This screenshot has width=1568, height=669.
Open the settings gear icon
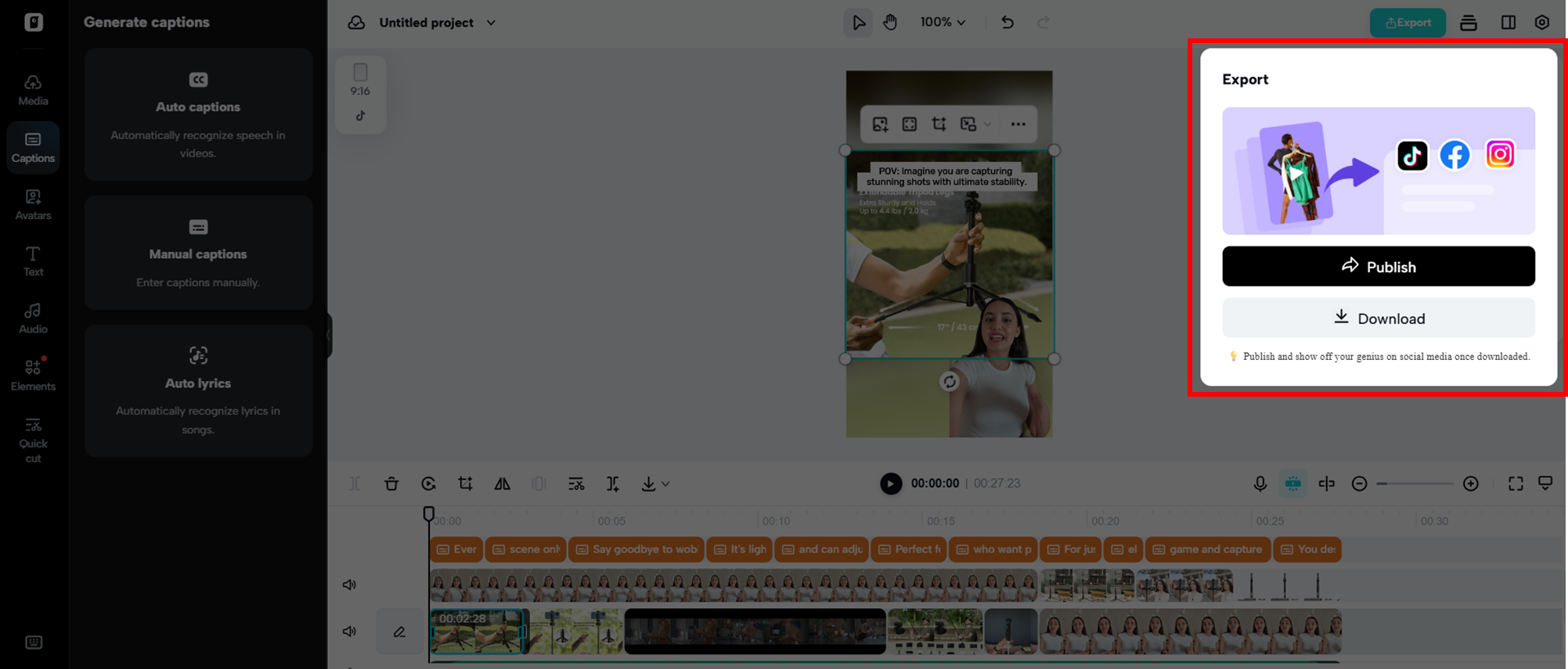click(x=1542, y=23)
